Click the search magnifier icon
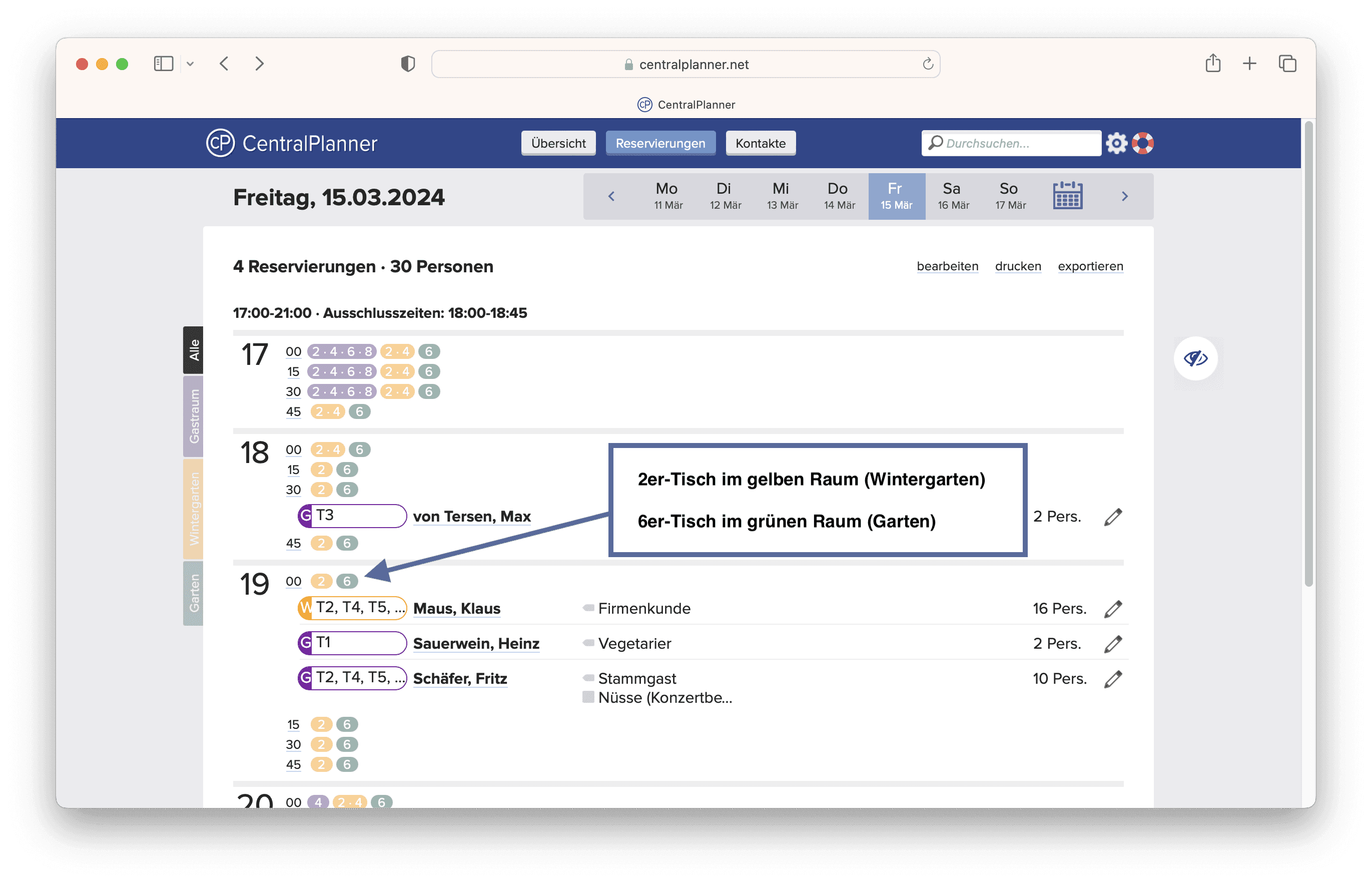The height and width of the screenshot is (882, 1372). [x=935, y=143]
